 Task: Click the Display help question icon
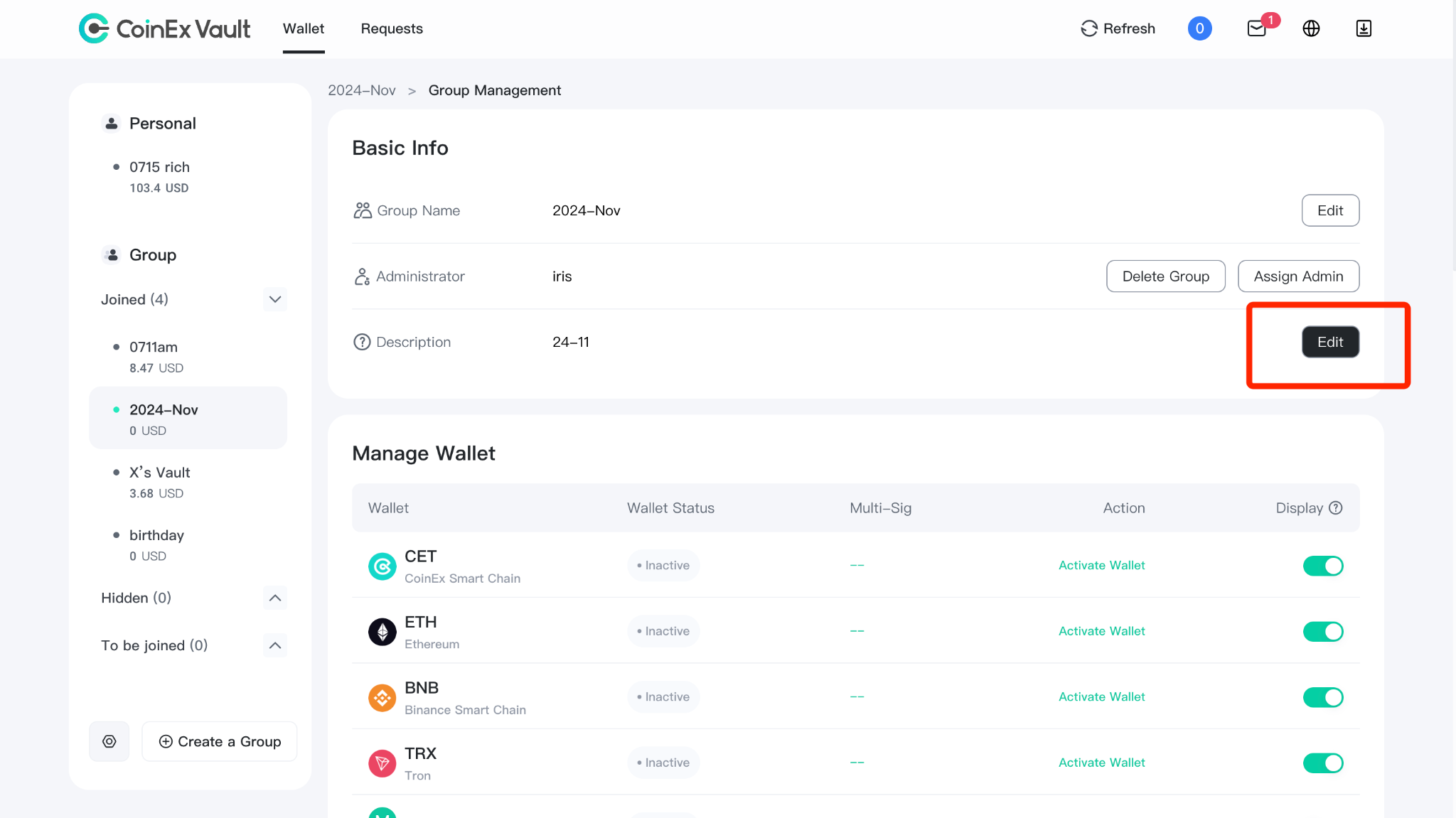coord(1336,507)
